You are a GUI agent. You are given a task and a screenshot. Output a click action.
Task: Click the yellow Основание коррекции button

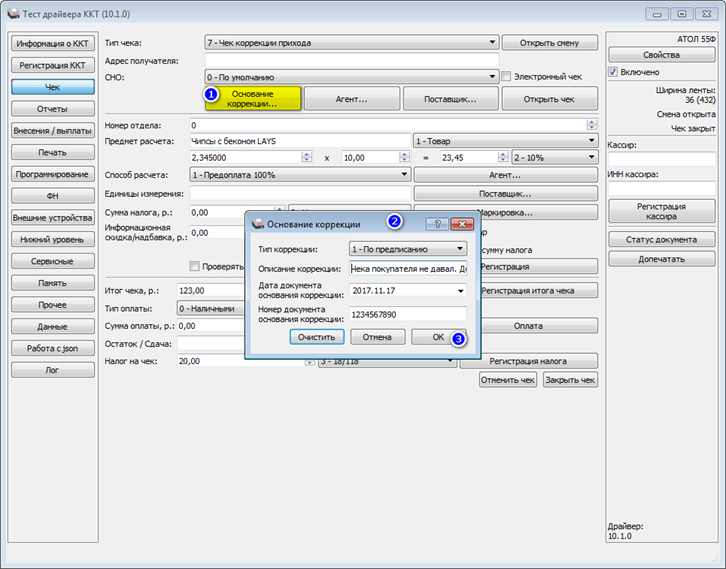click(253, 99)
